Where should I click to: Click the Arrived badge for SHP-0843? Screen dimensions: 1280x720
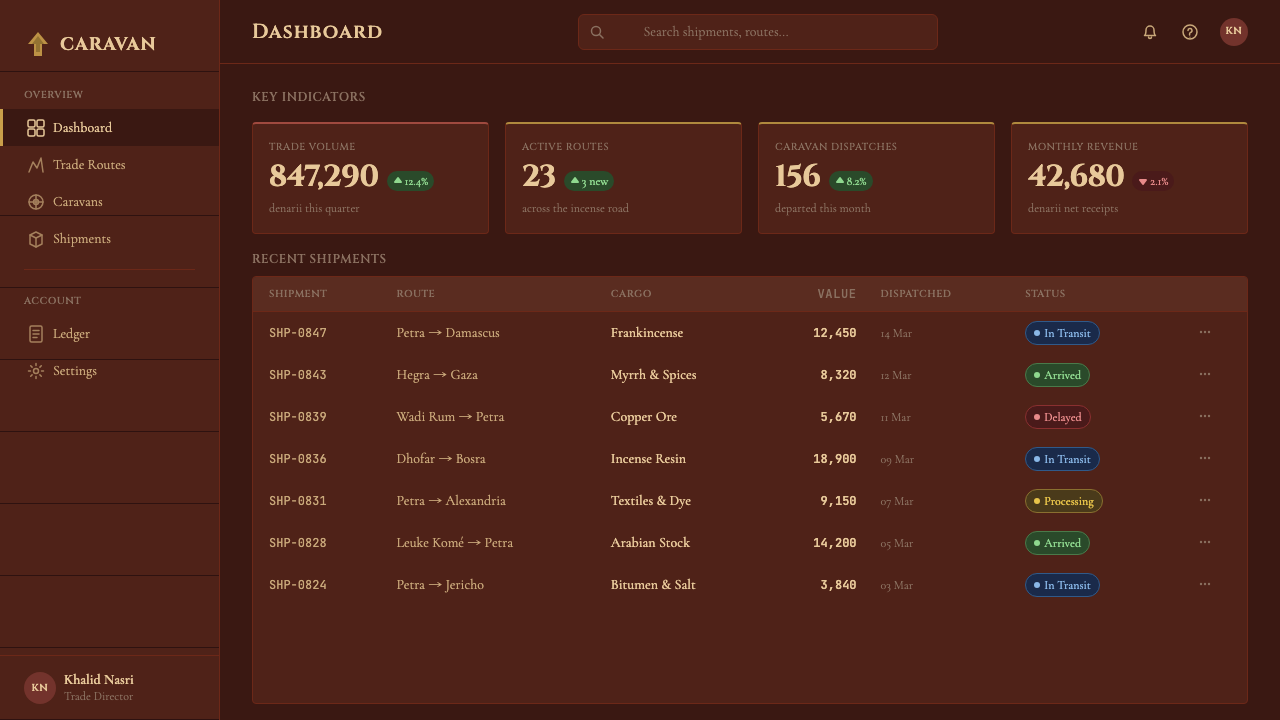coord(1057,375)
